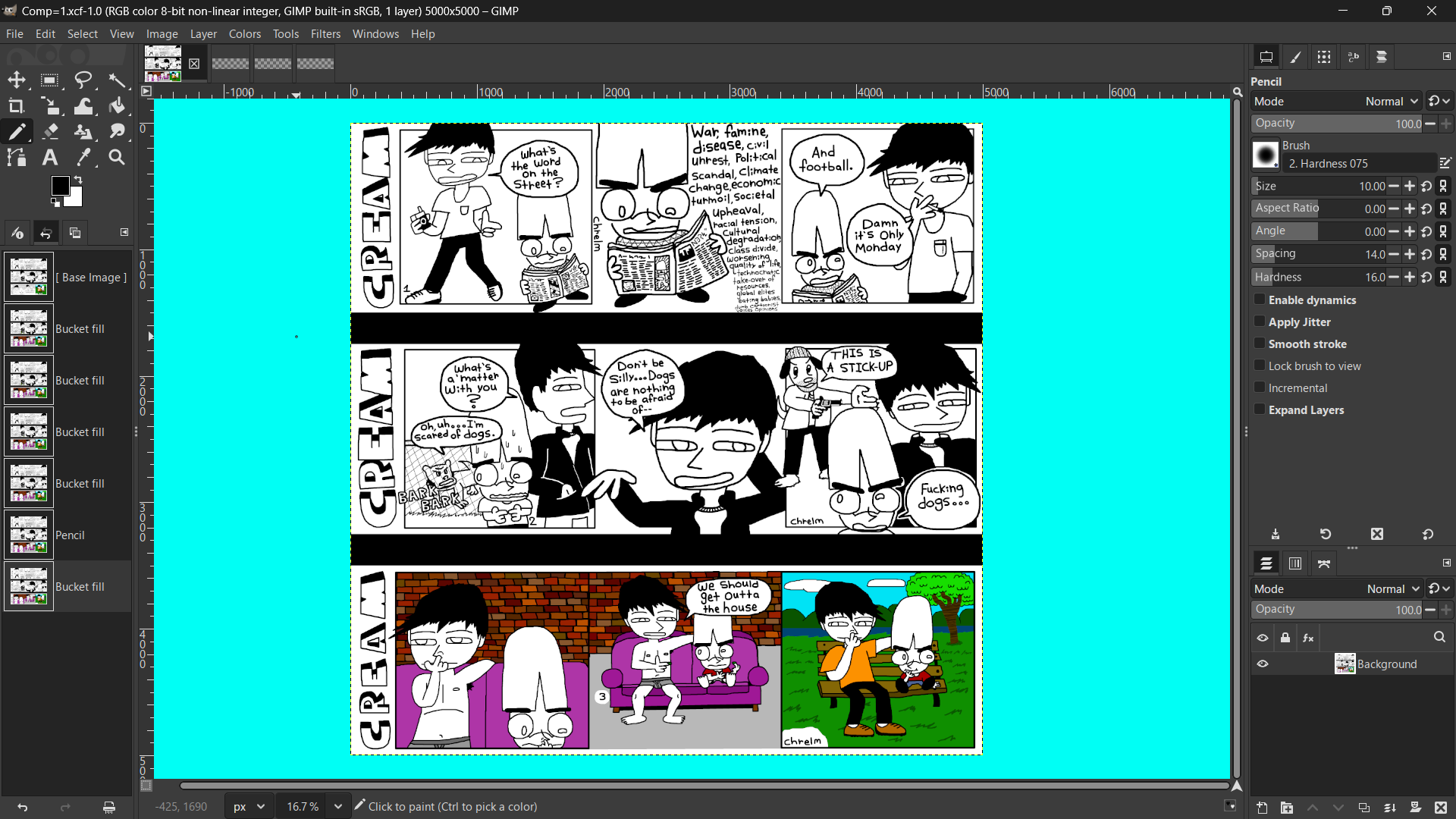
Task: Delete the current layer
Action: (x=1441, y=808)
